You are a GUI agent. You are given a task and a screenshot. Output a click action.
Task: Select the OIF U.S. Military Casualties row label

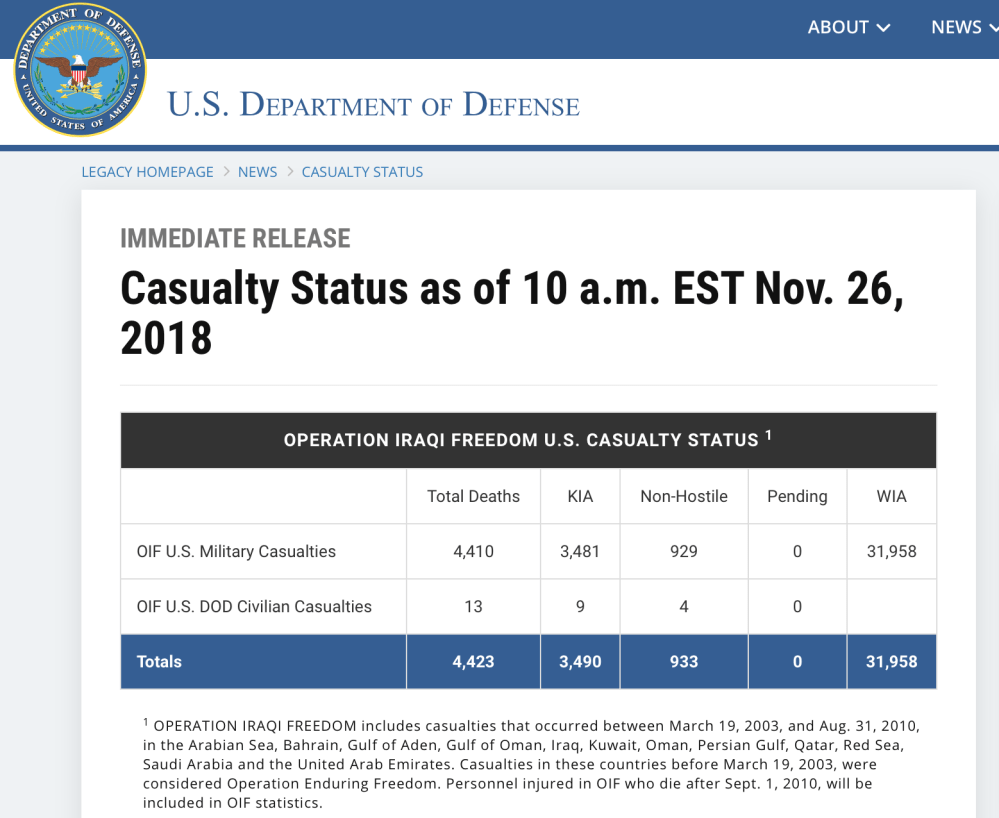click(x=236, y=551)
